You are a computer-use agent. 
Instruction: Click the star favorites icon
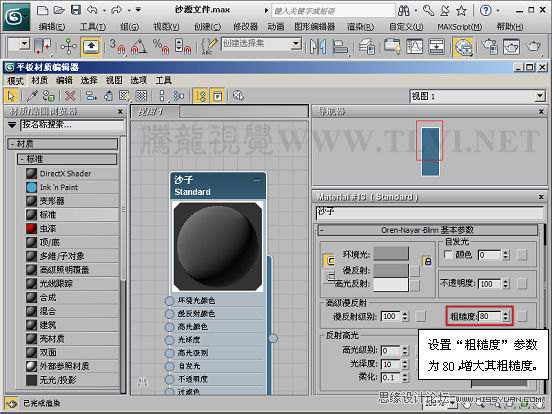(x=461, y=11)
